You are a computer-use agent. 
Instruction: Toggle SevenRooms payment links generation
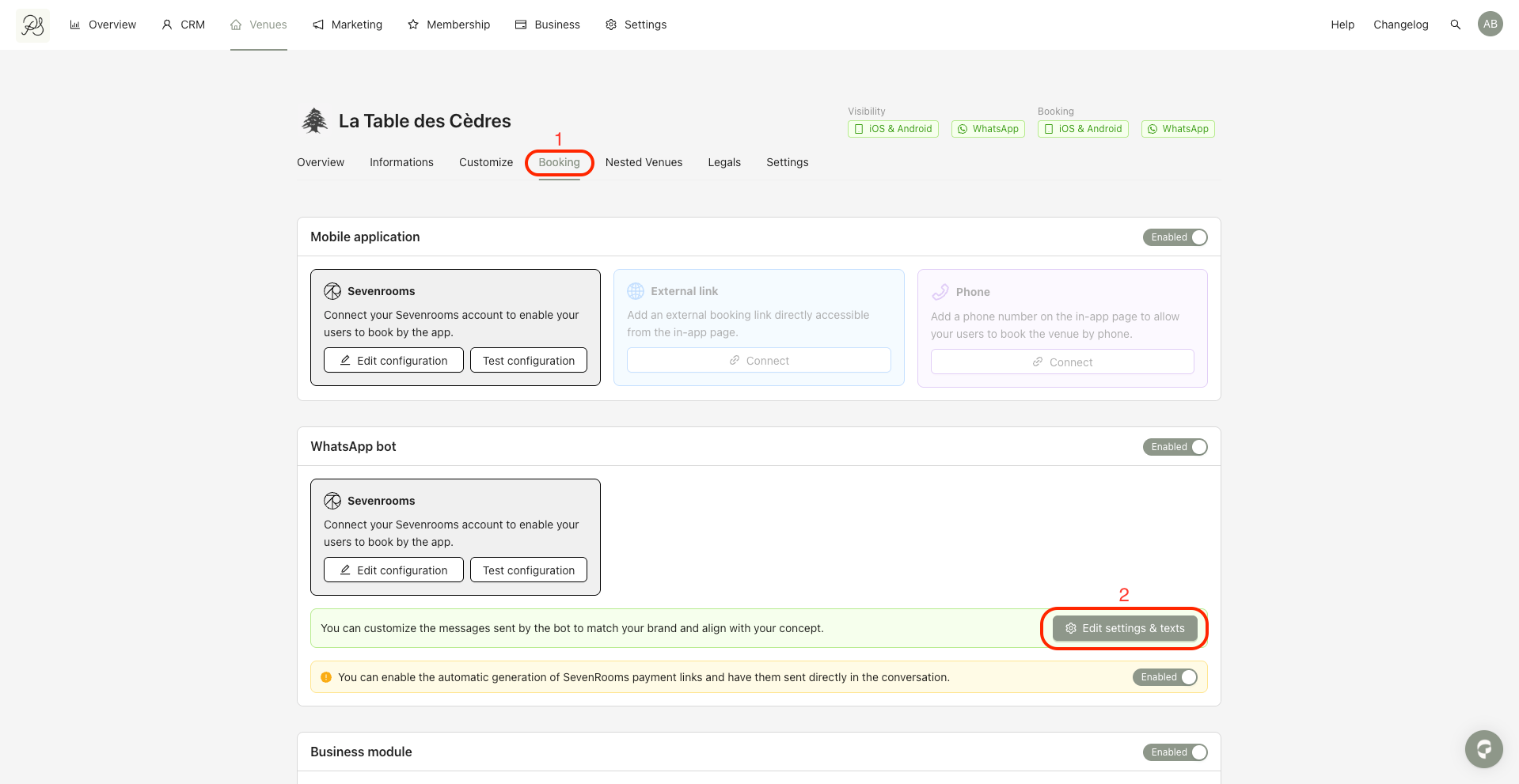click(x=1165, y=677)
